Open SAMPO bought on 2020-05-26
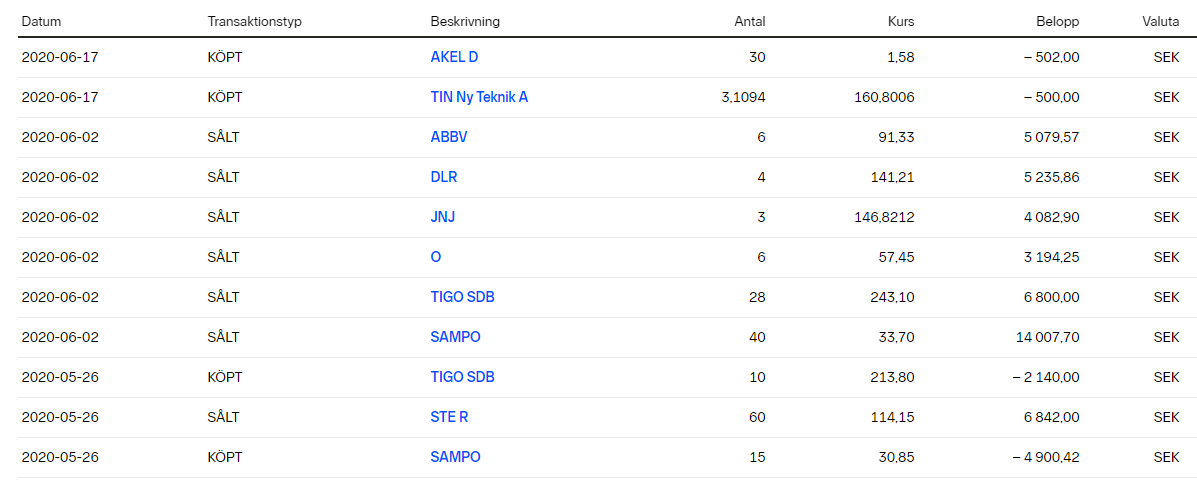 pyautogui.click(x=456, y=457)
